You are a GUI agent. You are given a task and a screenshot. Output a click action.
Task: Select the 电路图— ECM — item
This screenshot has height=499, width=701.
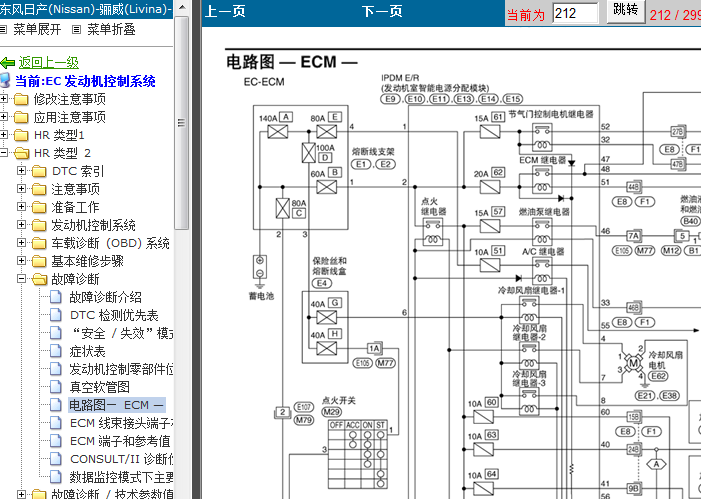pyautogui.click(x=117, y=405)
